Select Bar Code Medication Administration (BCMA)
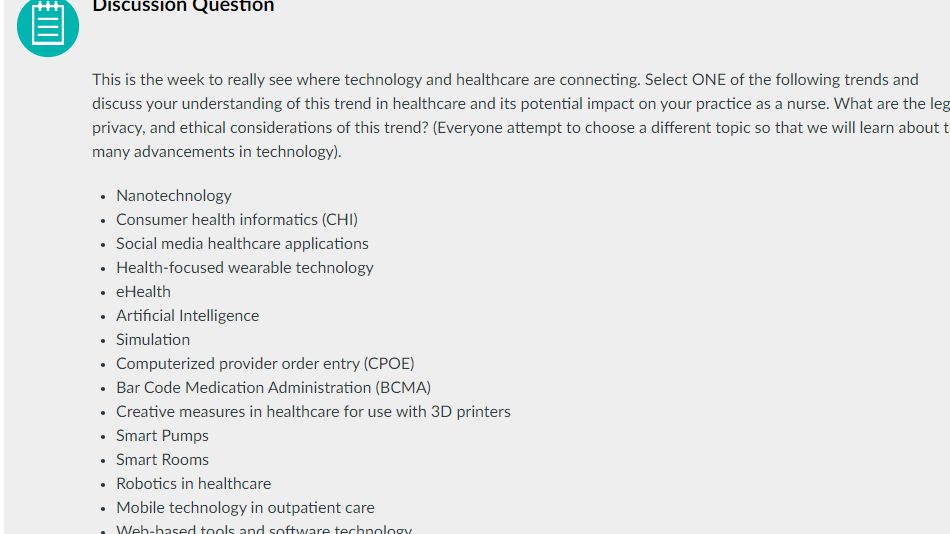950x534 pixels. click(x=273, y=387)
